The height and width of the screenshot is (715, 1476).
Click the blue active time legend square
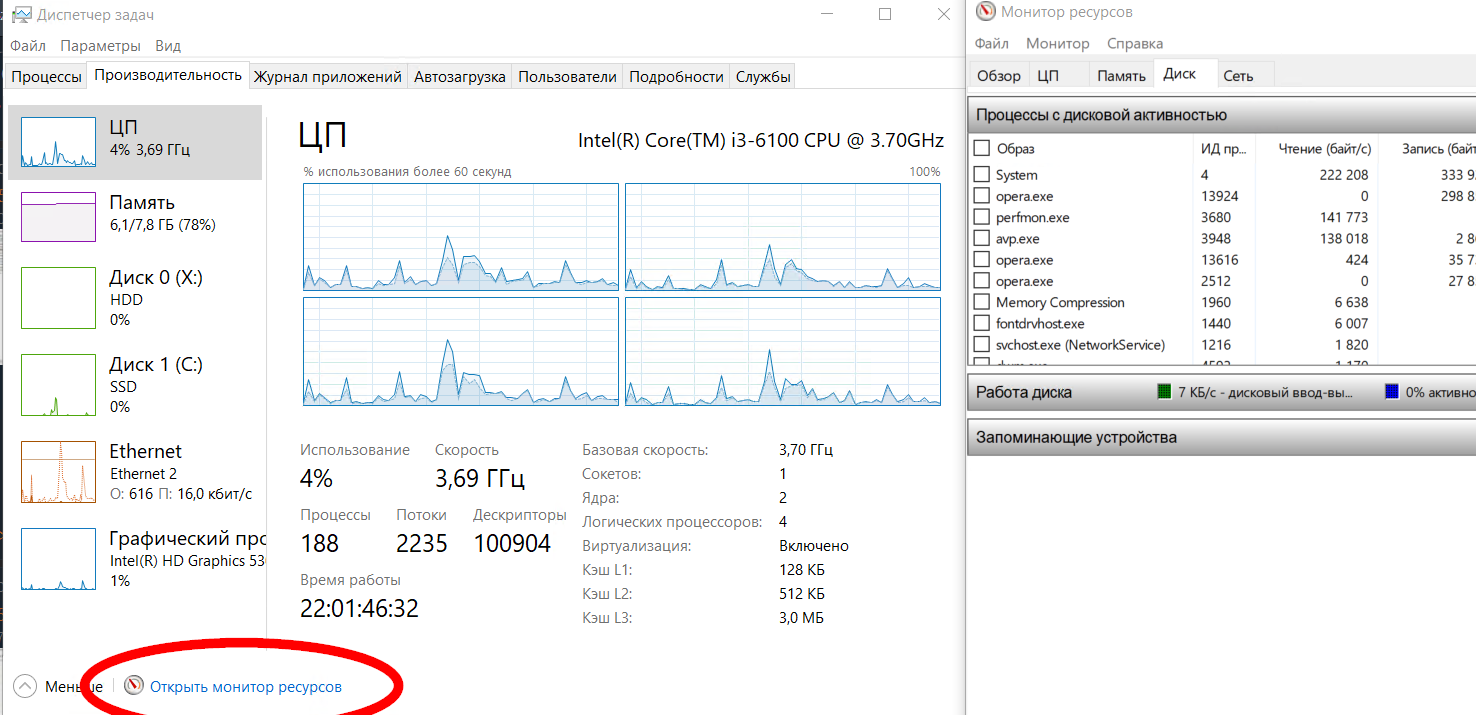(1392, 392)
